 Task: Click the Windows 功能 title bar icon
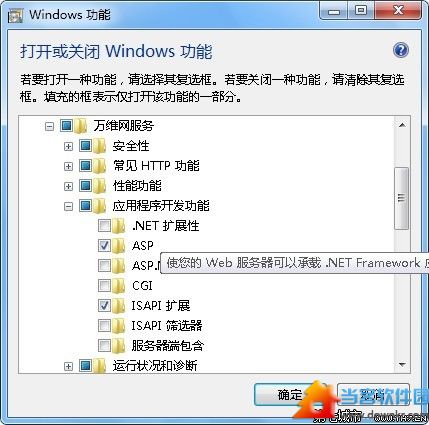point(15,15)
